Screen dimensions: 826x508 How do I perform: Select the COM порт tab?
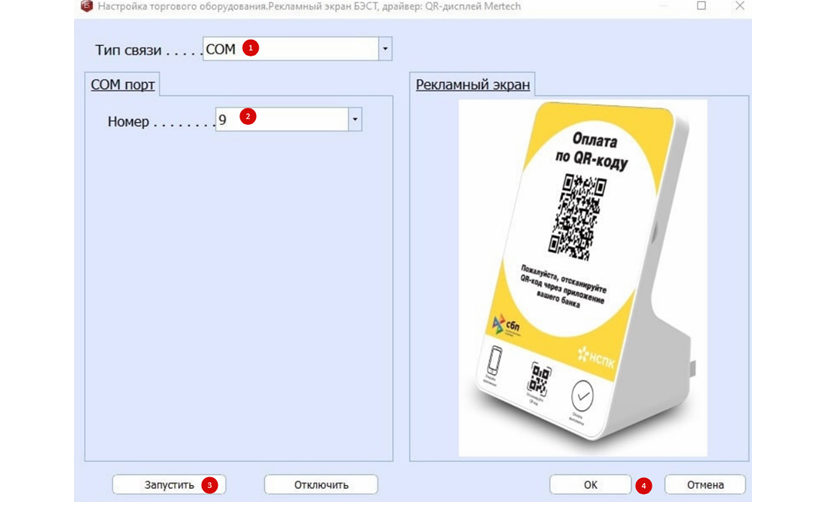tap(122, 84)
